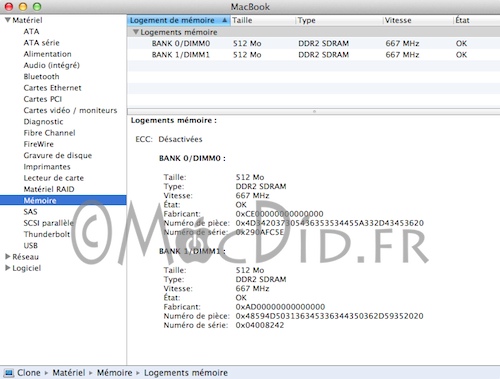This screenshot has height=379, width=500.
Task: Click the Logiciel section label
Action: 26,268
